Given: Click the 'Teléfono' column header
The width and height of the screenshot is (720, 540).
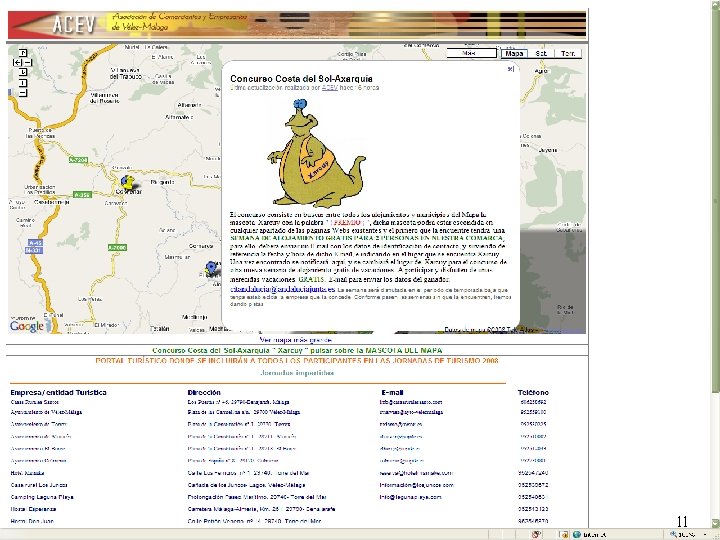Looking at the screenshot, I should point(533,392).
